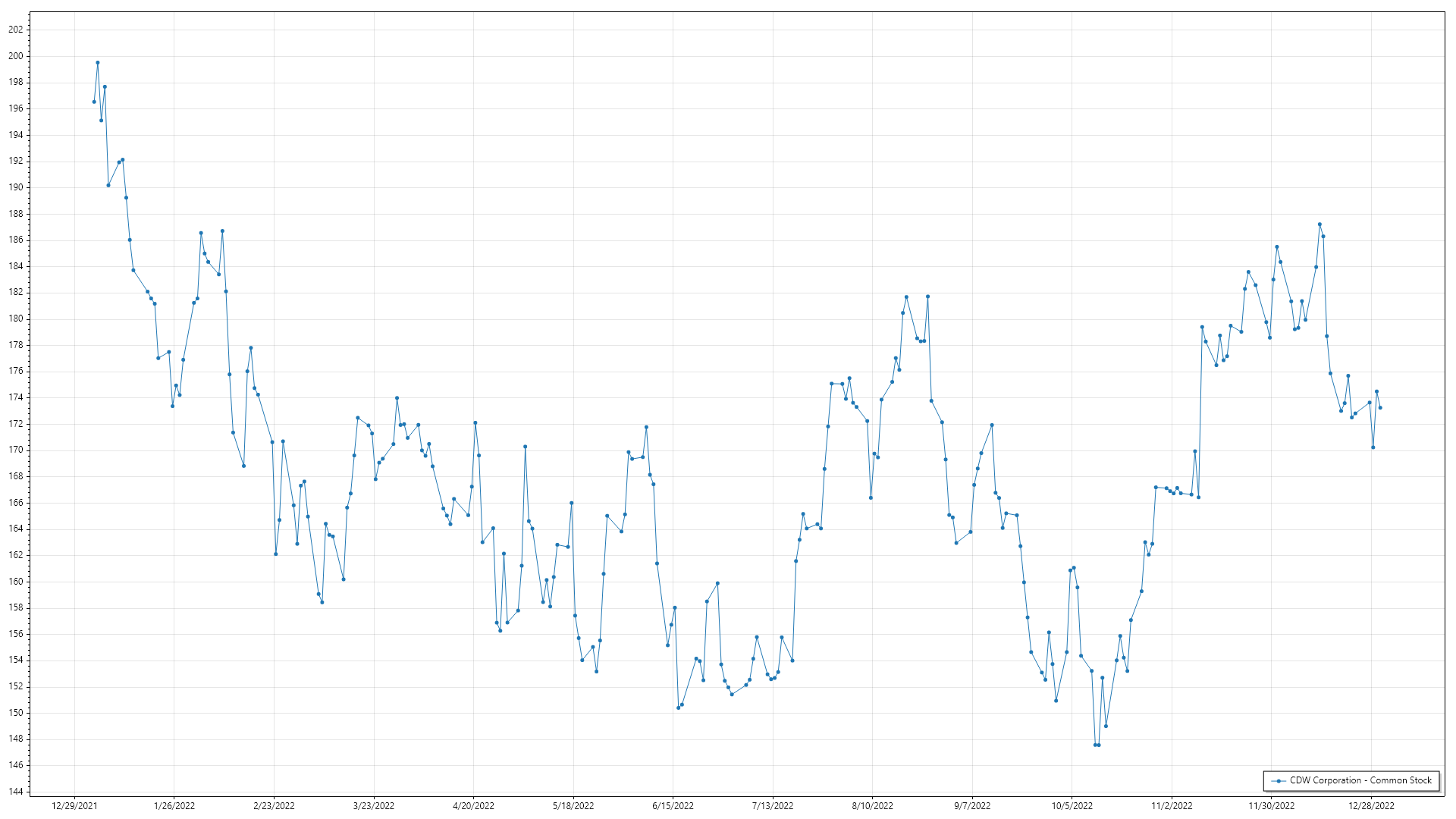This screenshot has width=1456, height=819.
Task: Select the 8/10/2022 date tick label
Action: coord(872,806)
